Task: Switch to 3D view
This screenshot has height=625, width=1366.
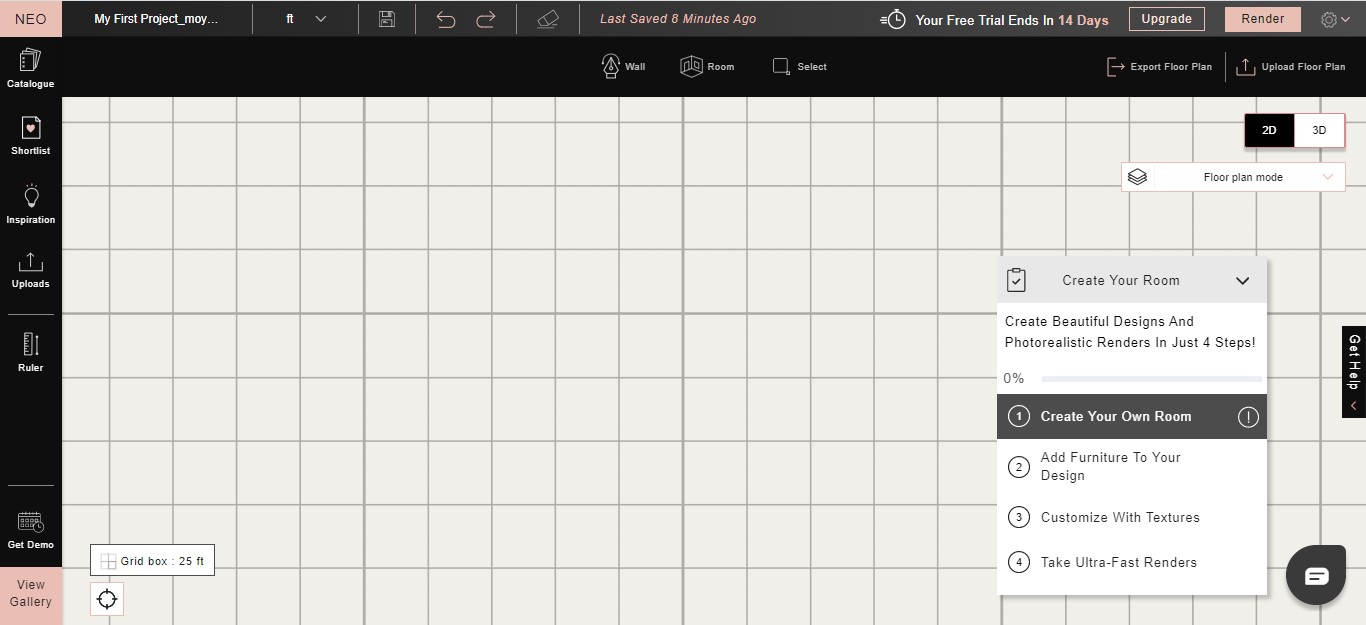Action: (1319, 130)
